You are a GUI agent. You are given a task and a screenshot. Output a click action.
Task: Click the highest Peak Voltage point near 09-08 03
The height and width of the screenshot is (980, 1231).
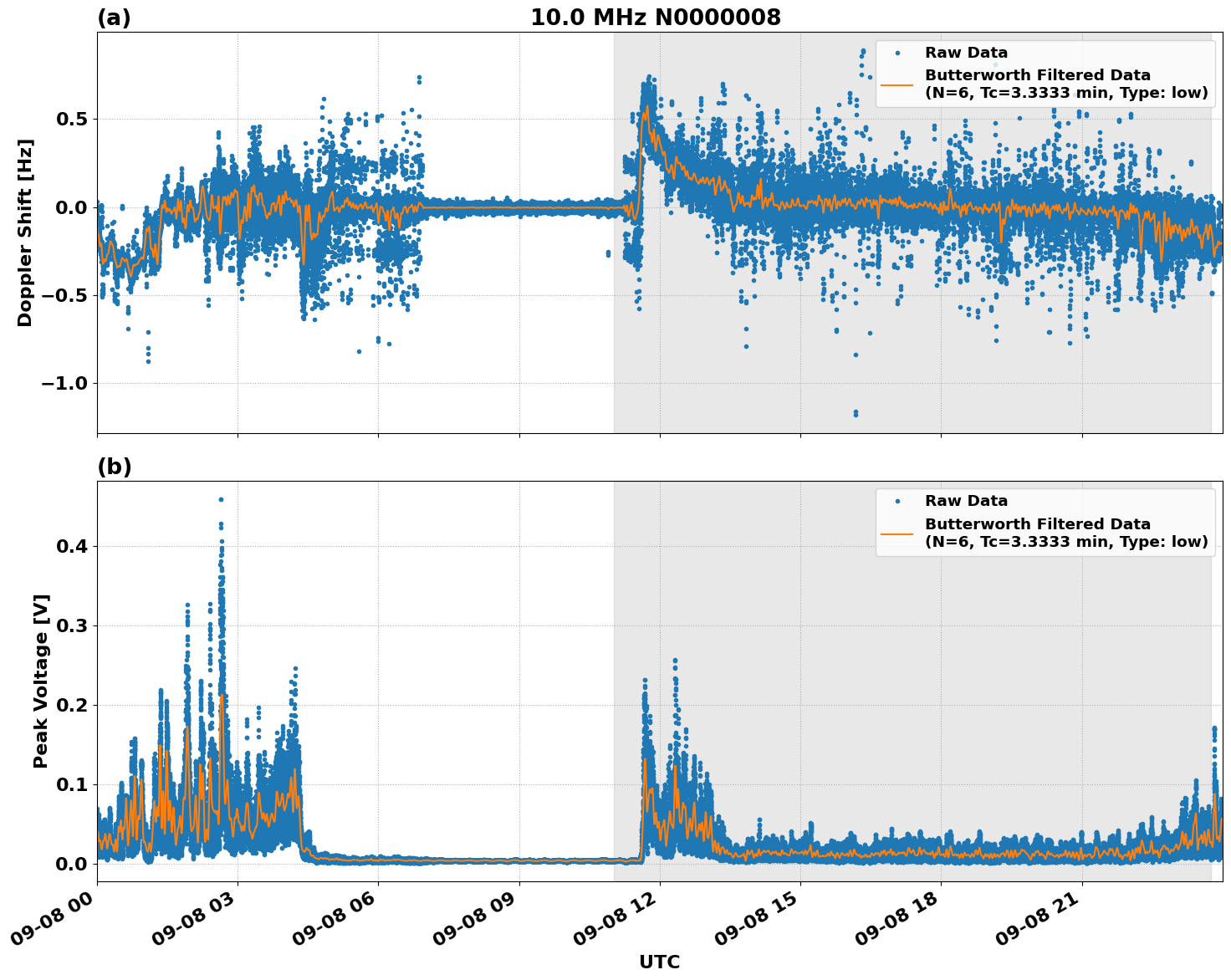pyautogui.click(x=219, y=498)
